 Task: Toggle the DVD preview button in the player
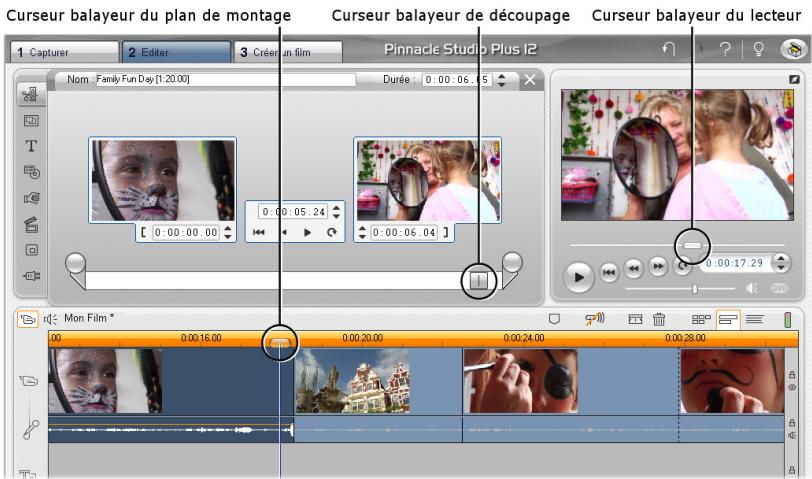point(779,288)
